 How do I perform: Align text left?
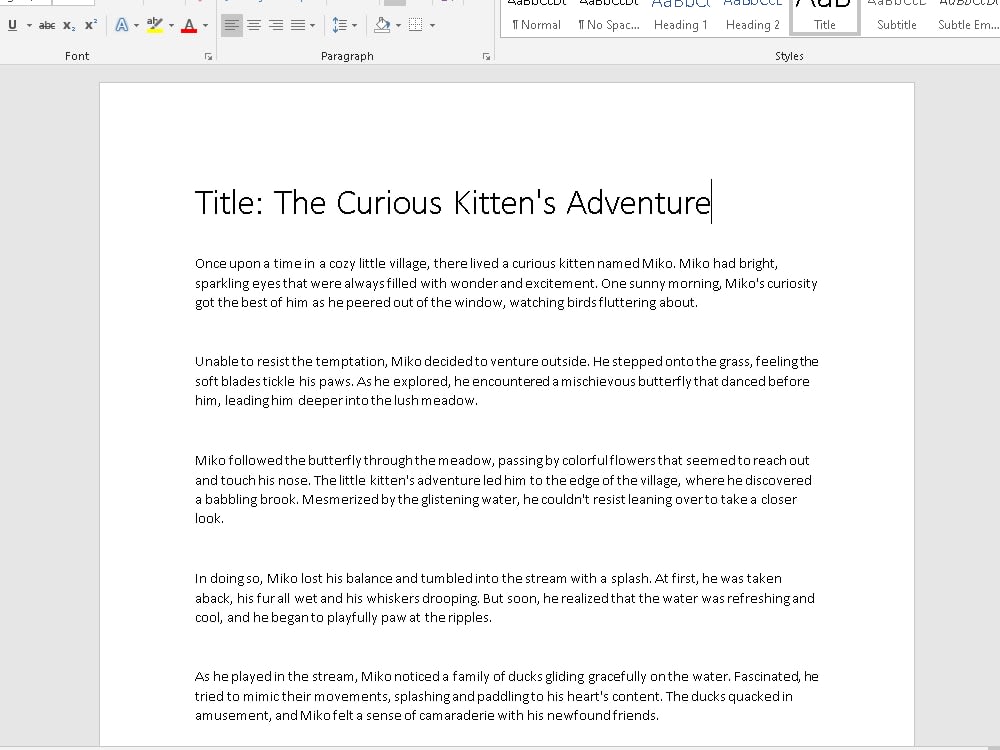click(232, 26)
